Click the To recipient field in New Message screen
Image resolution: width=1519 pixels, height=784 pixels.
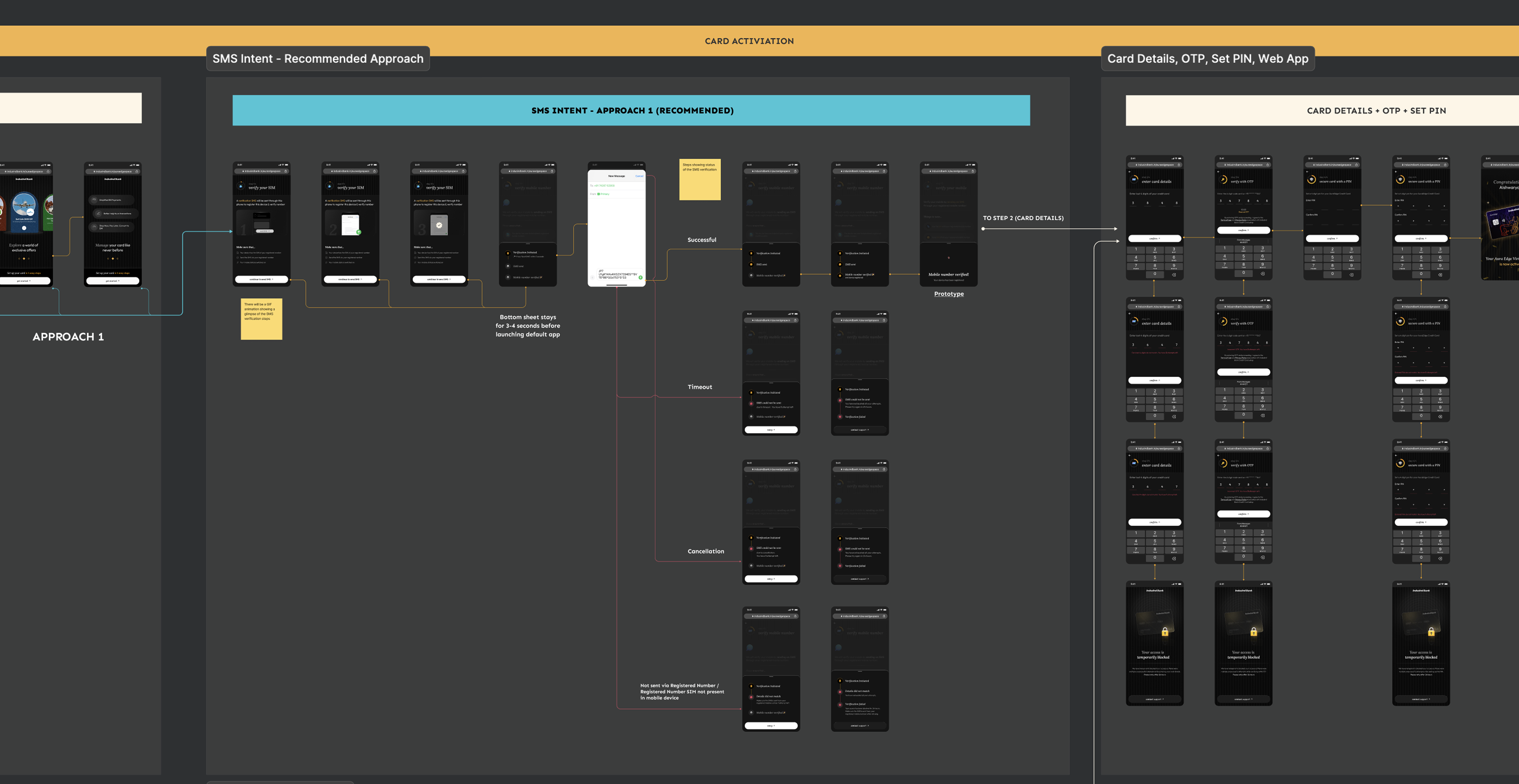[x=617, y=186]
